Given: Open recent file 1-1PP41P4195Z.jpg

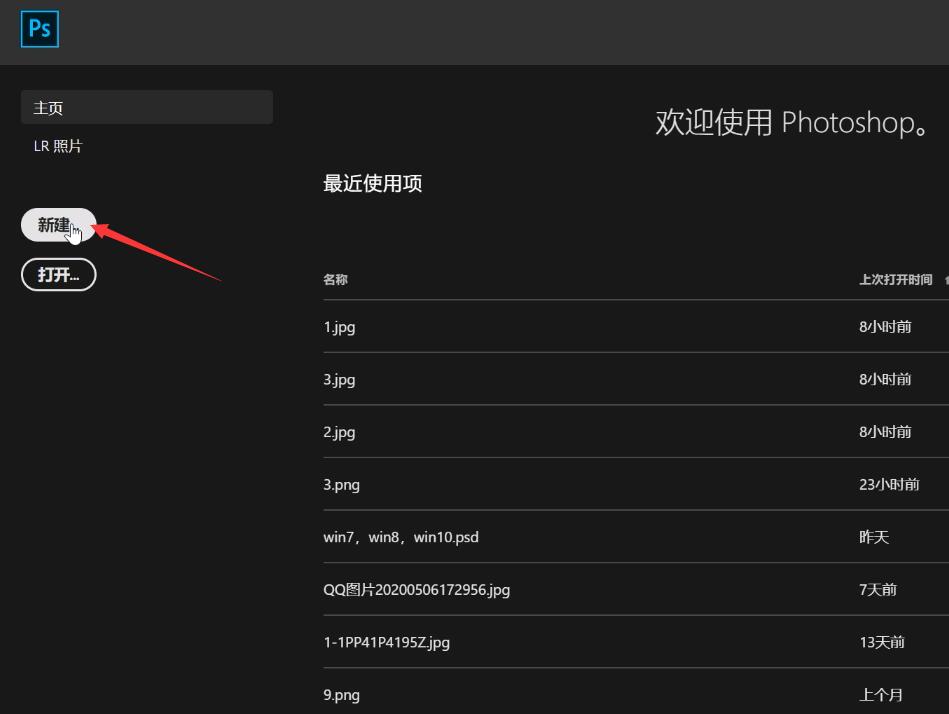Looking at the screenshot, I should click(387, 643).
